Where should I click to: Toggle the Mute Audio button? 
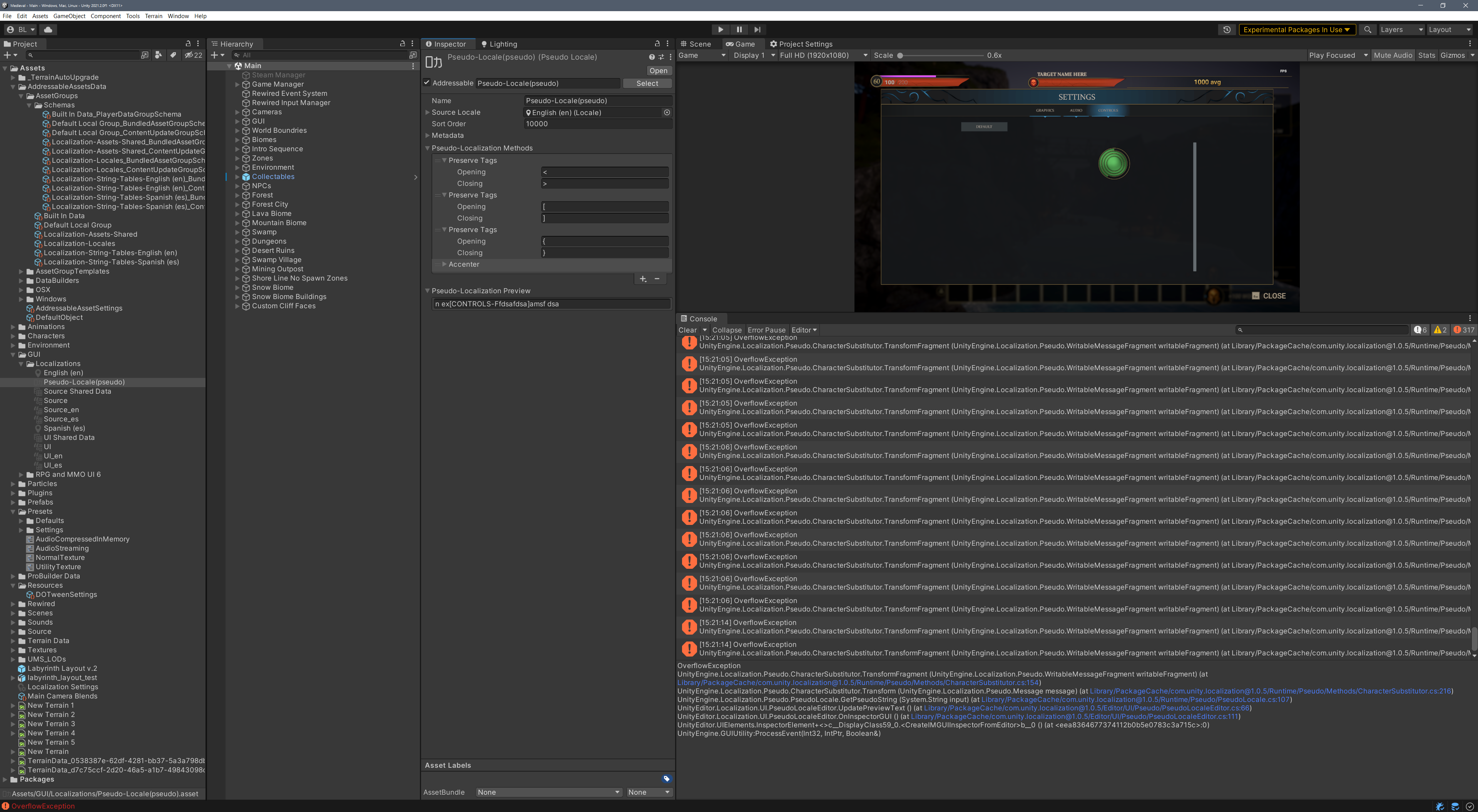click(1393, 55)
